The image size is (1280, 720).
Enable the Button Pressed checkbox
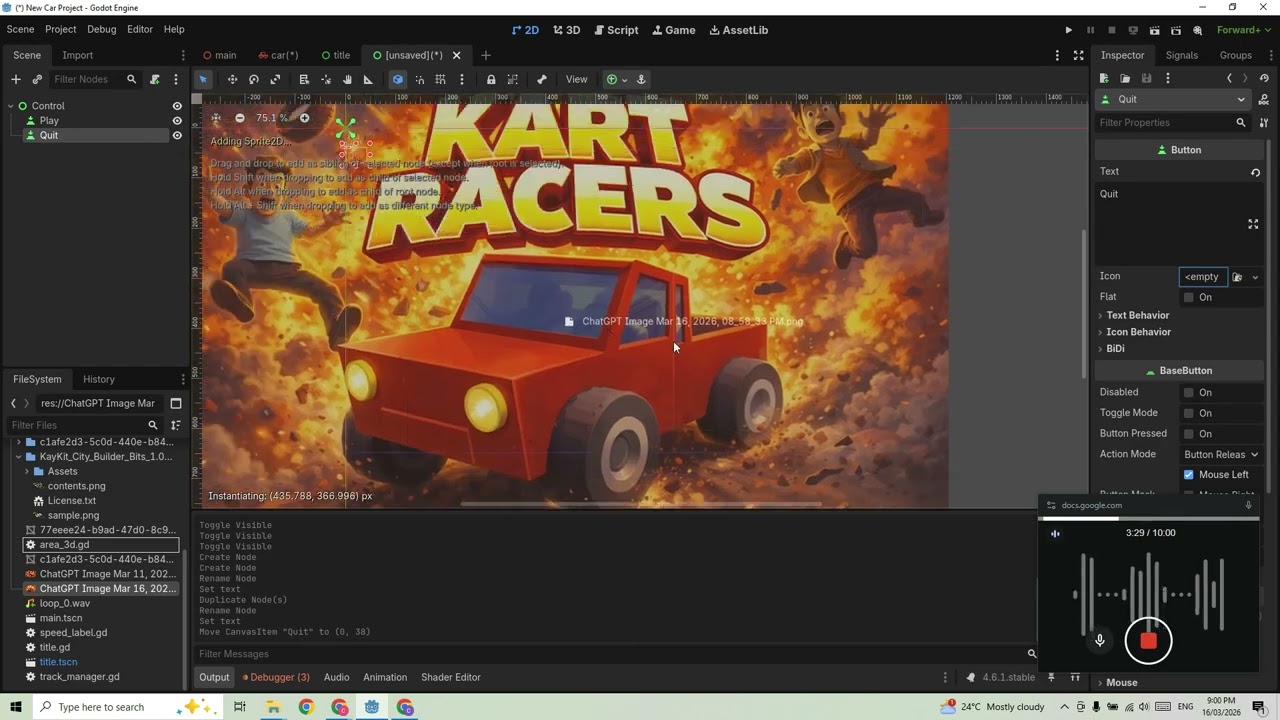pos(1189,434)
